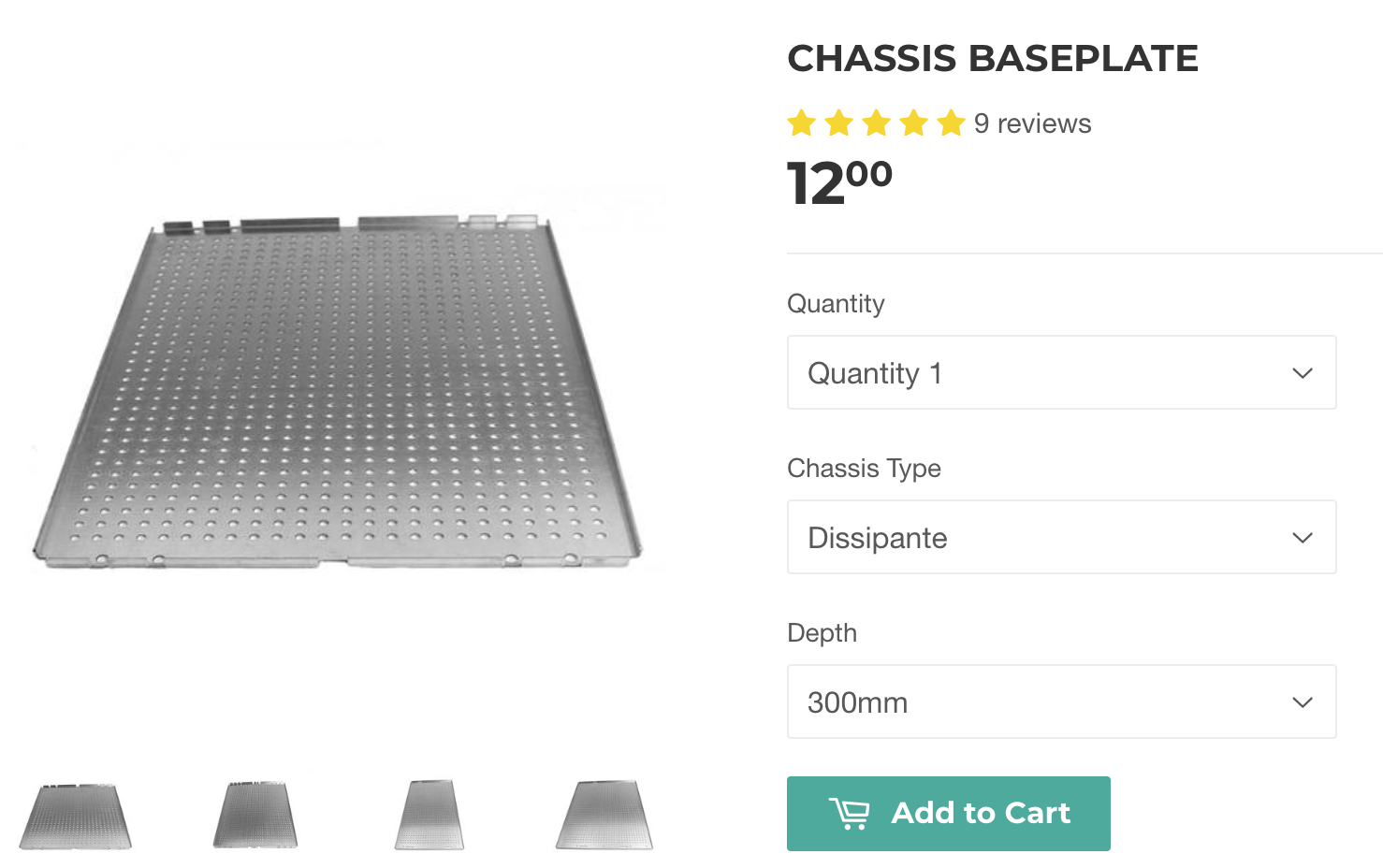Select the second baseplate thumbnail

(x=255, y=815)
